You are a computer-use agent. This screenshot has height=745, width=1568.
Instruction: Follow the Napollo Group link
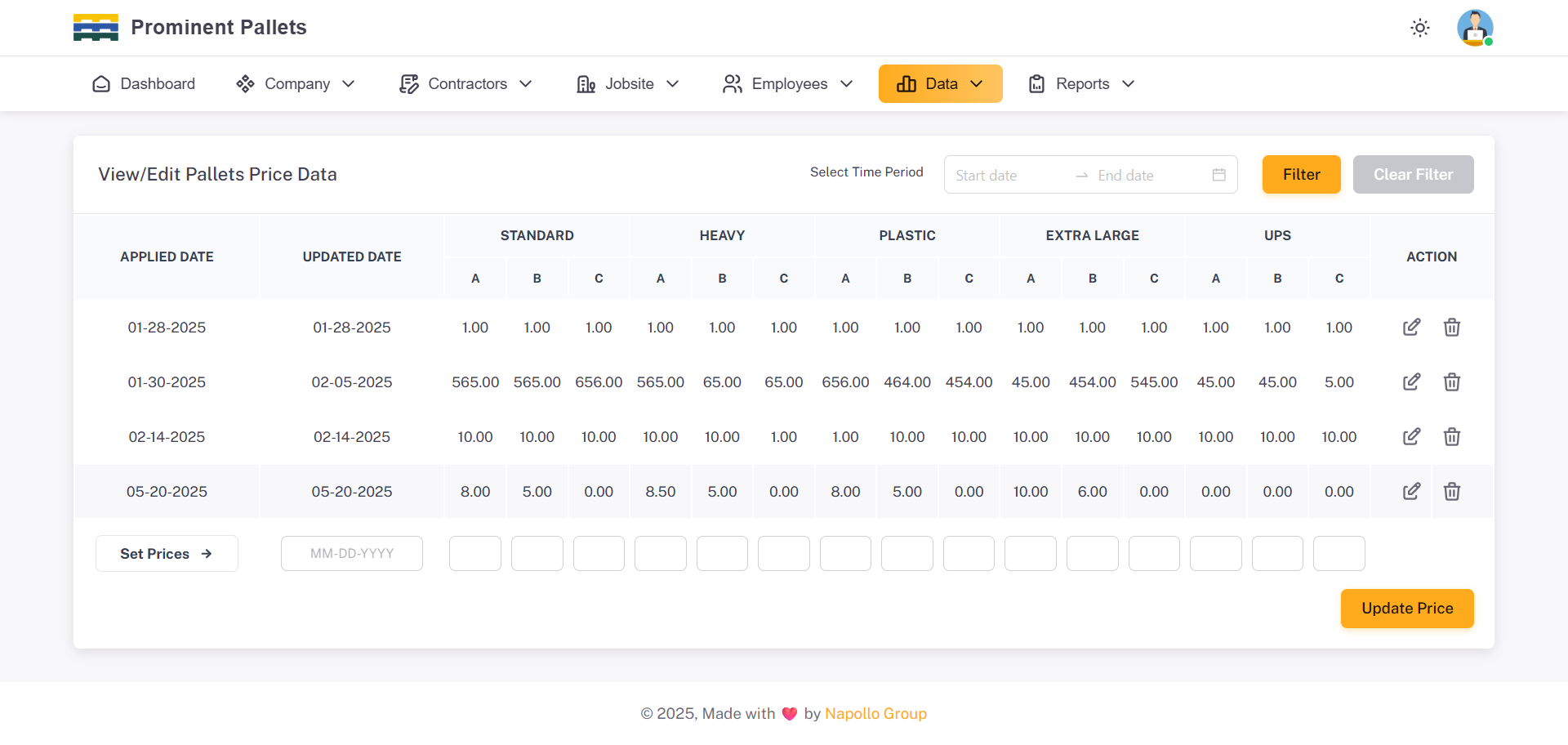[875, 714]
